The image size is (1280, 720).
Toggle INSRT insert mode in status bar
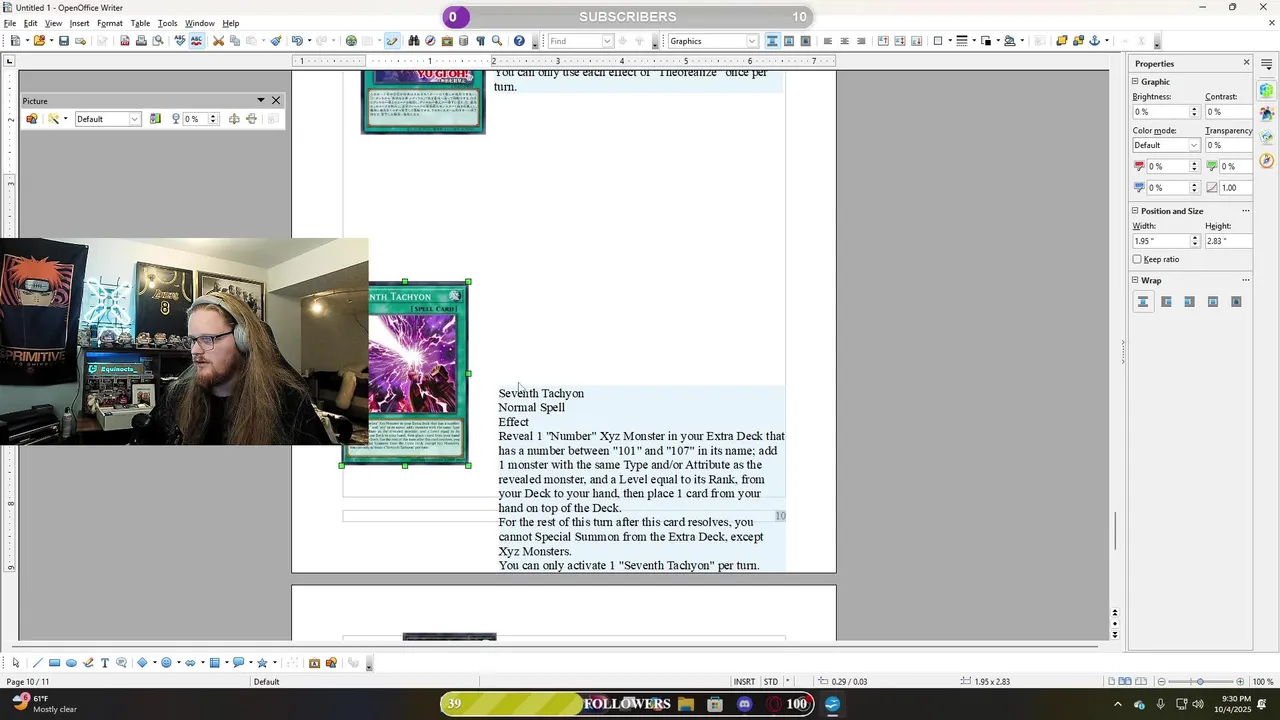point(744,682)
